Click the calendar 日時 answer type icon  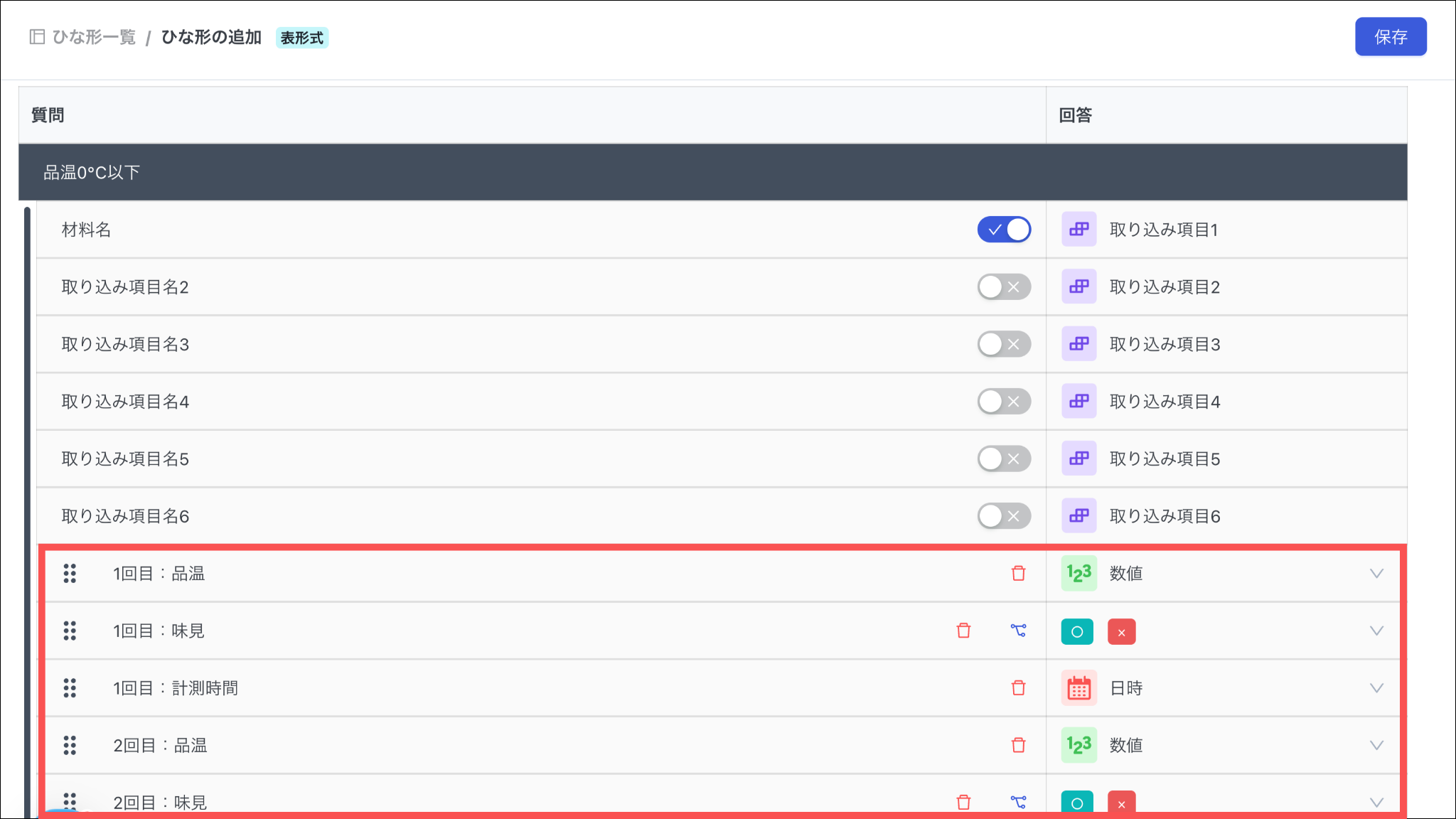pyautogui.click(x=1078, y=687)
